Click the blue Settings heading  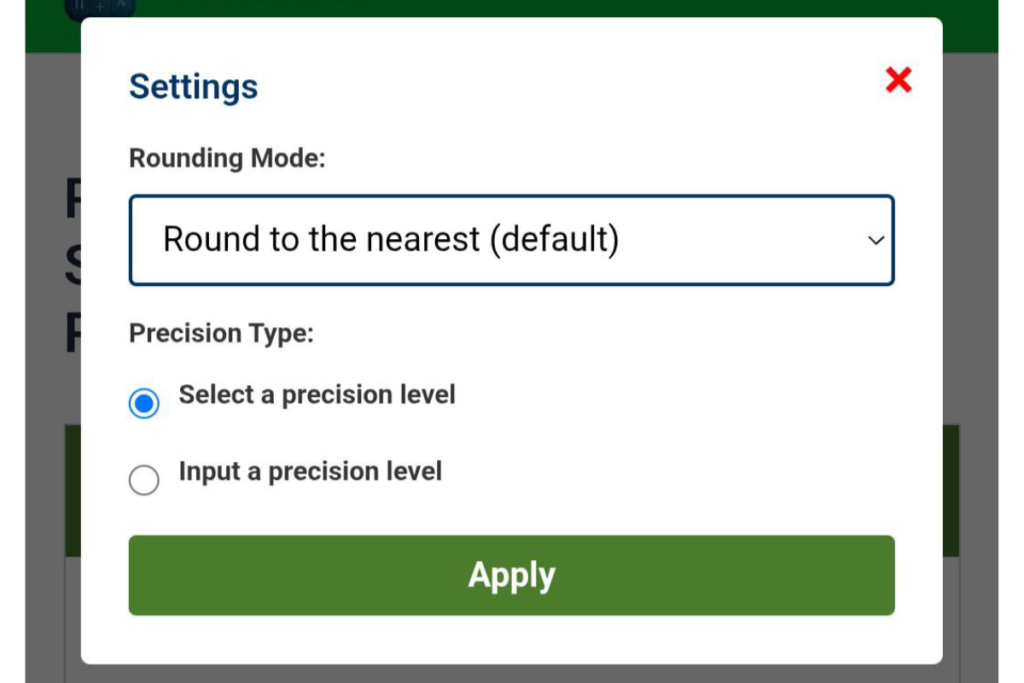pyautogui.click(x=192, y=88)
